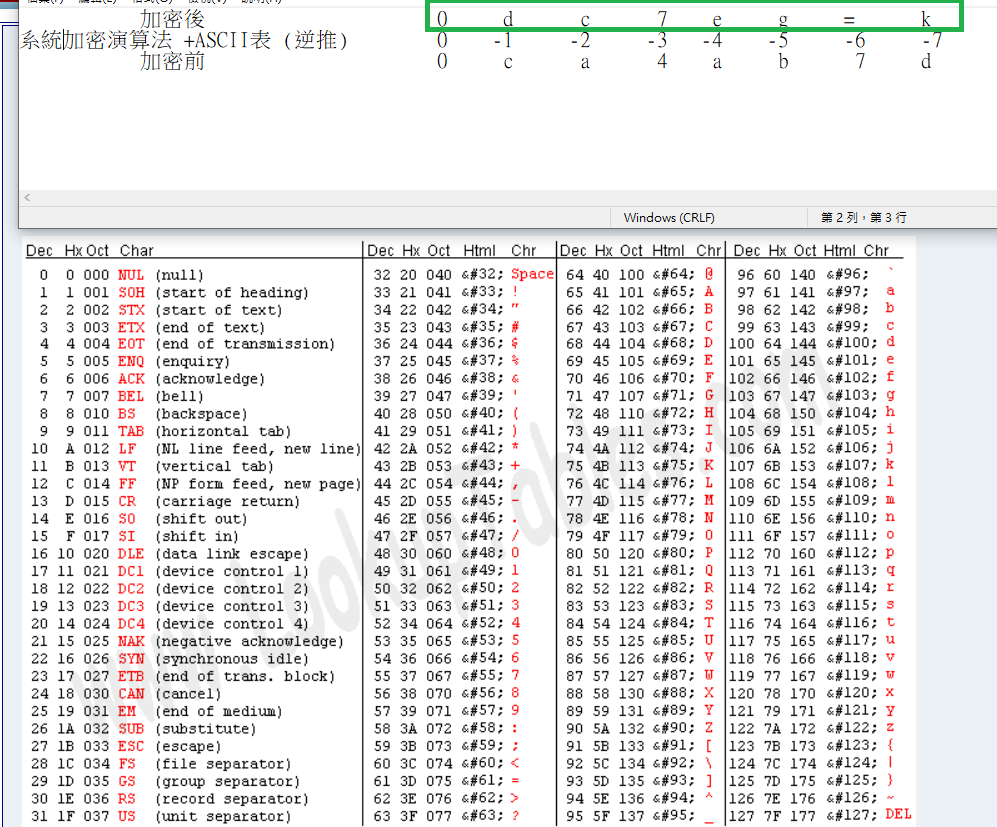Click letter g in the 加密後 row
The height and width of the screenshot is (827, 997).
pyautogui.click(x=783, y=21)
